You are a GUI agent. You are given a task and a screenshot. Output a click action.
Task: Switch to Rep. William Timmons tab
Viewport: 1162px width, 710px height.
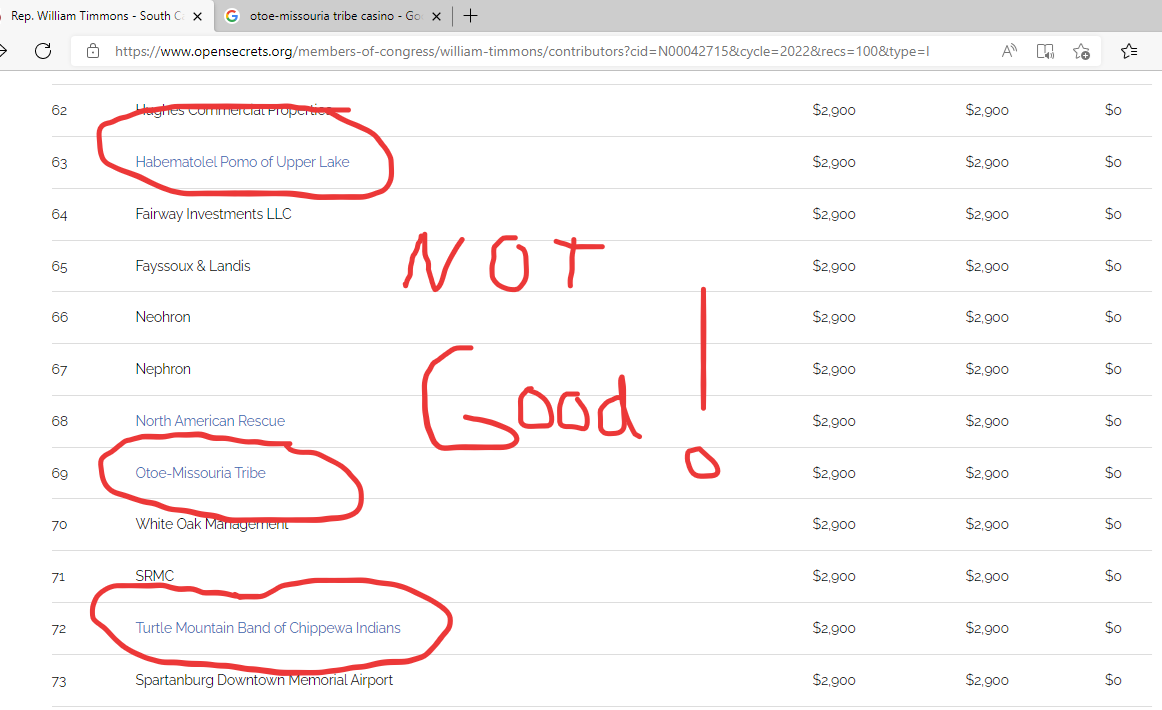96,16
